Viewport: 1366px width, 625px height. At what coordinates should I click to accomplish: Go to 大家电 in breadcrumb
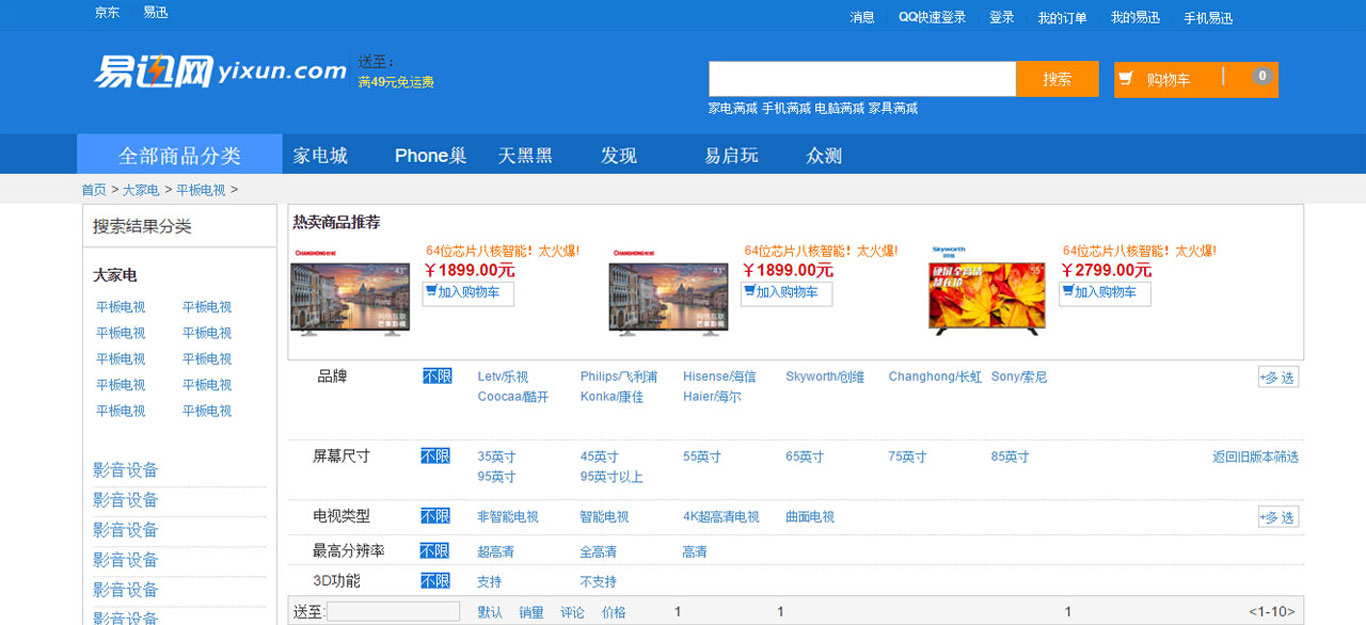(141, 189)
